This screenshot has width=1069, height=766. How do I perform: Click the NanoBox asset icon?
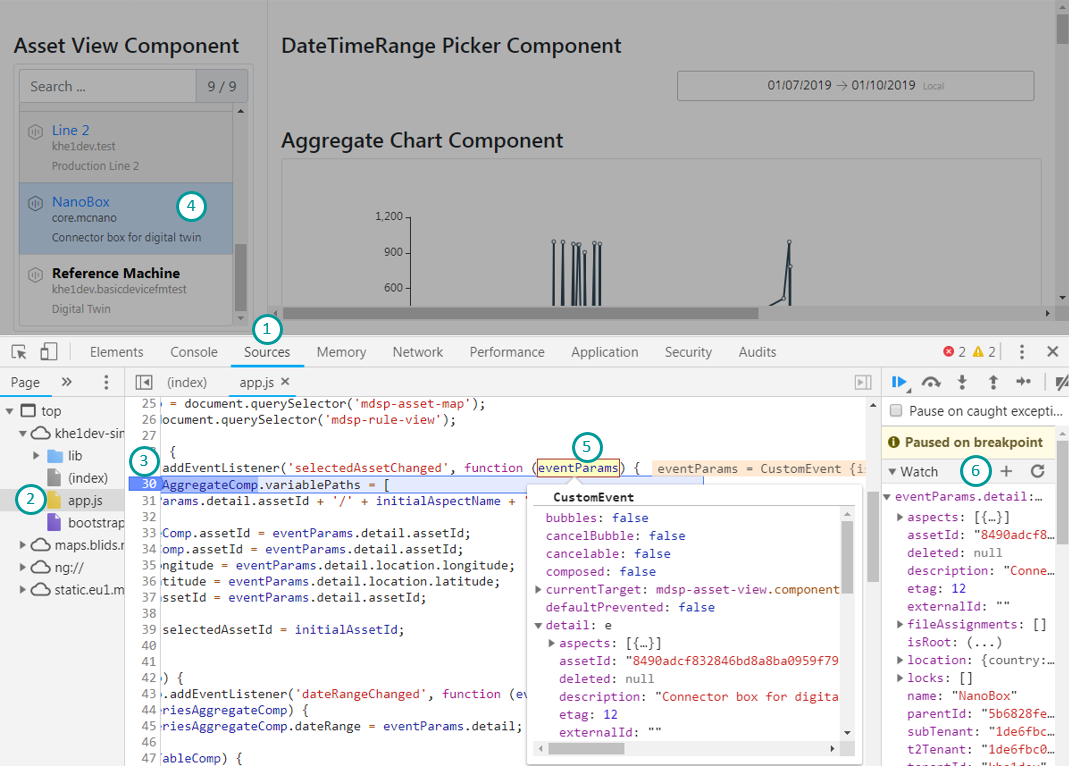35,202
